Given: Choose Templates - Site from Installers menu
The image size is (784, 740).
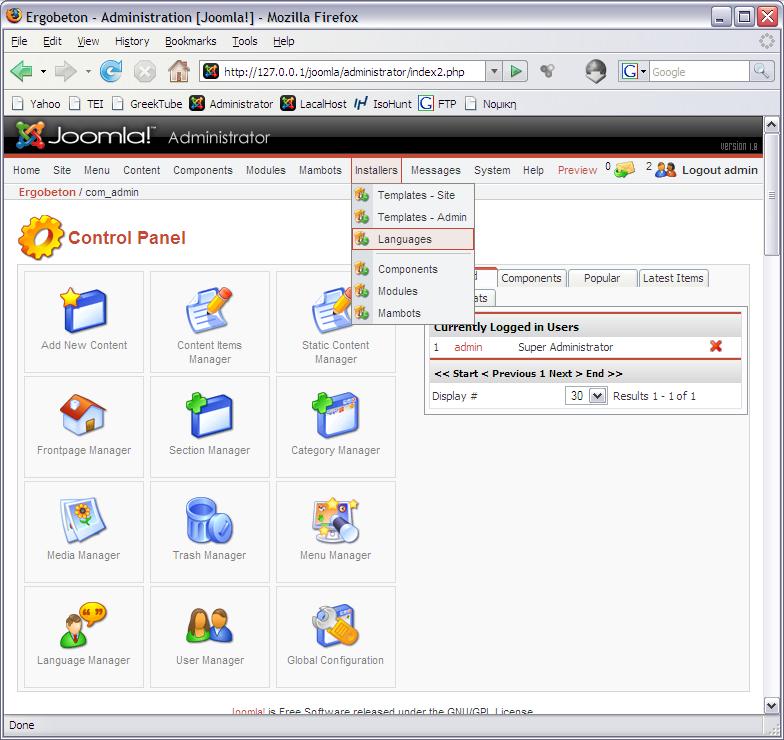Looking at the screenshot, I should (x=412, y=195).
